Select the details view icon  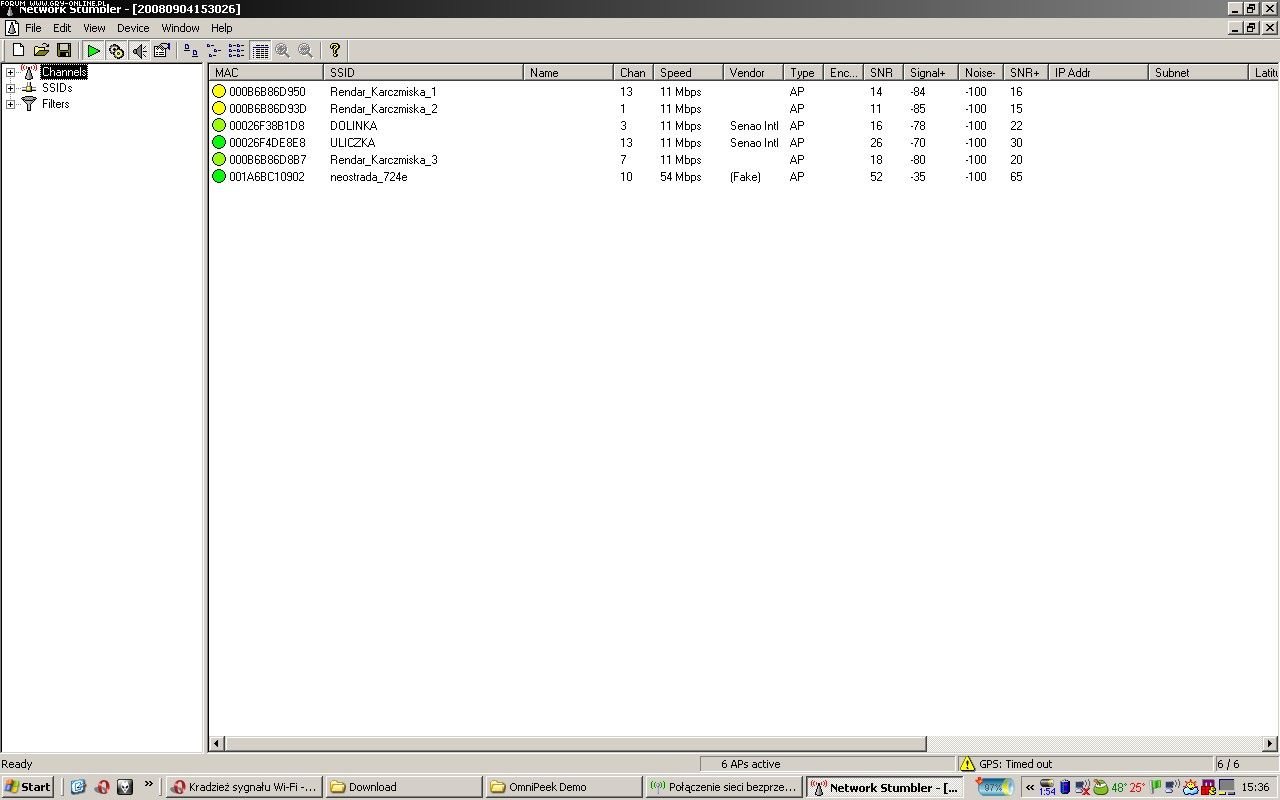tap(260, 50)
